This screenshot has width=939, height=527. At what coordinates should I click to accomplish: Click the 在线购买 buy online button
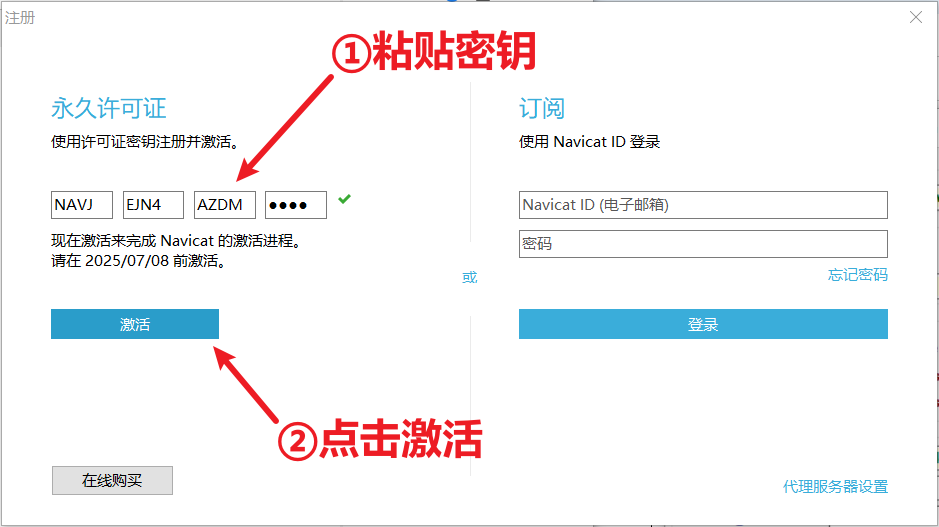[x=112, y=480]
